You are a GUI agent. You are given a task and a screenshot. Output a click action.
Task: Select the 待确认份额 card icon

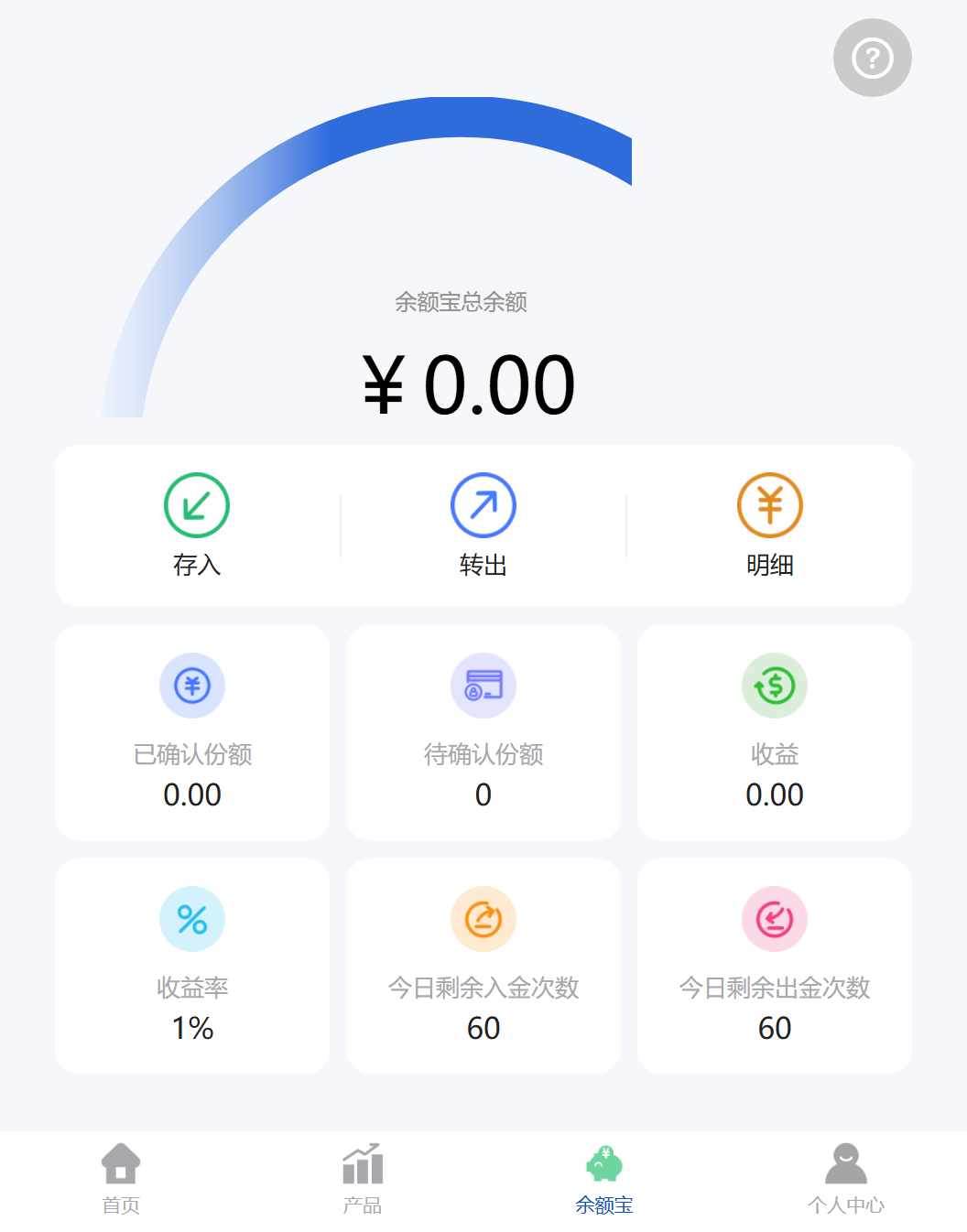coord(483,686)
